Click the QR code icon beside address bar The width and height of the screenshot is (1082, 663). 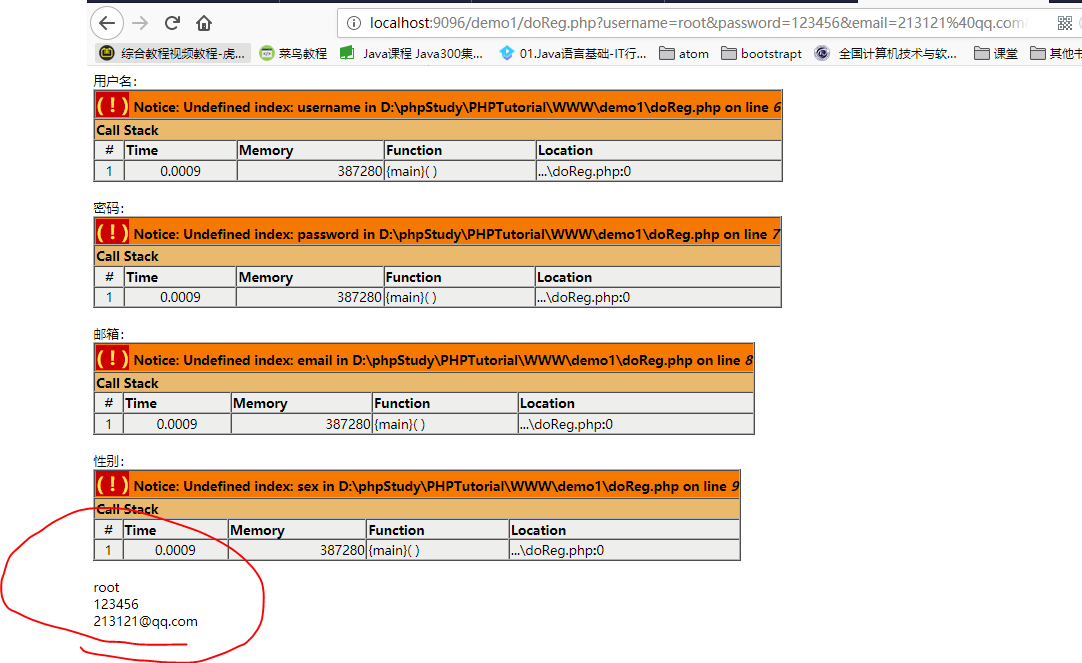[1065, 23]
